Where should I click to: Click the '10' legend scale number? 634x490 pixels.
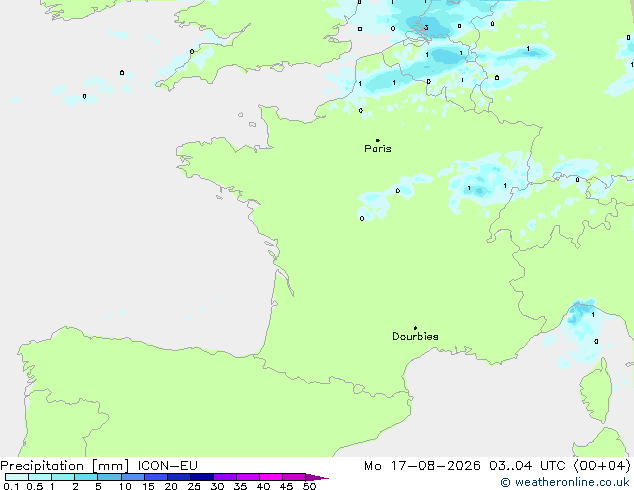point(125,486)
